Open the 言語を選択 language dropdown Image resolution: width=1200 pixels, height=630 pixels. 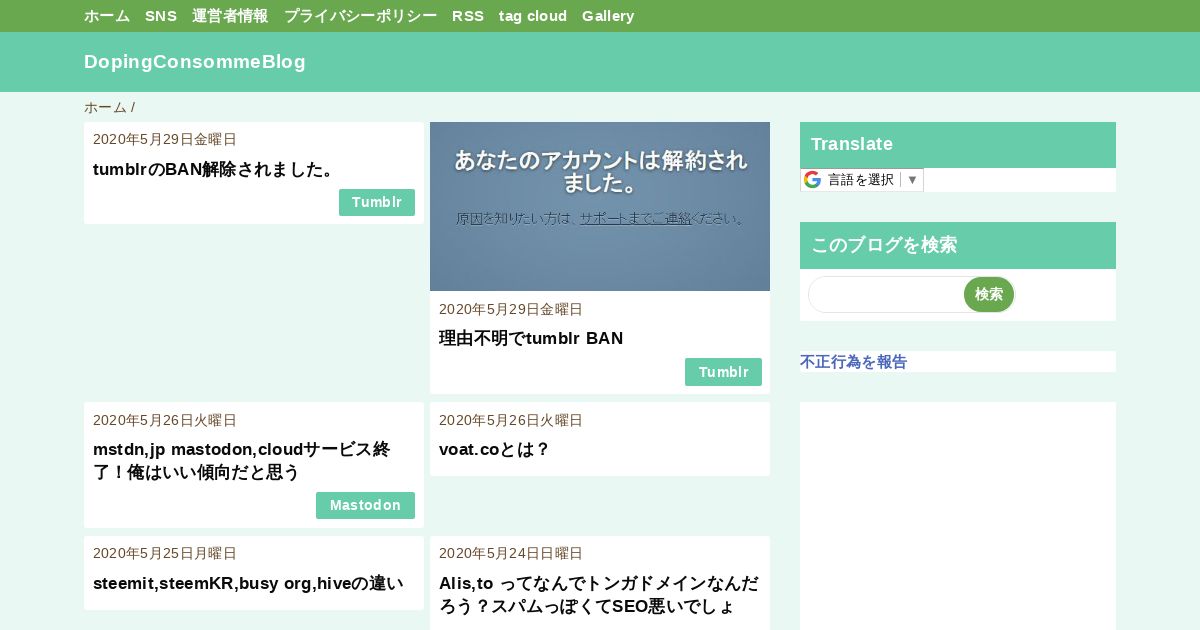(x=862, y=180)
